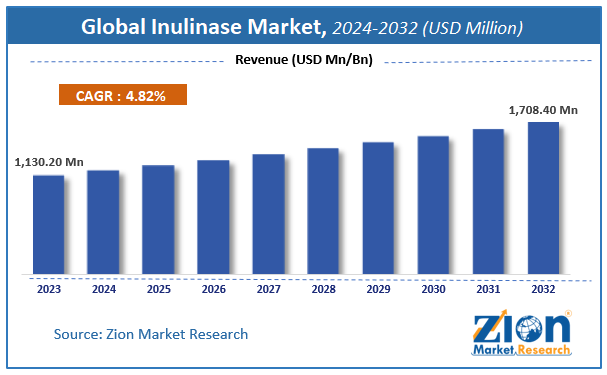Click the globe in the Zion logo
The width and height of the screenshot is (607, 375).
528,329
